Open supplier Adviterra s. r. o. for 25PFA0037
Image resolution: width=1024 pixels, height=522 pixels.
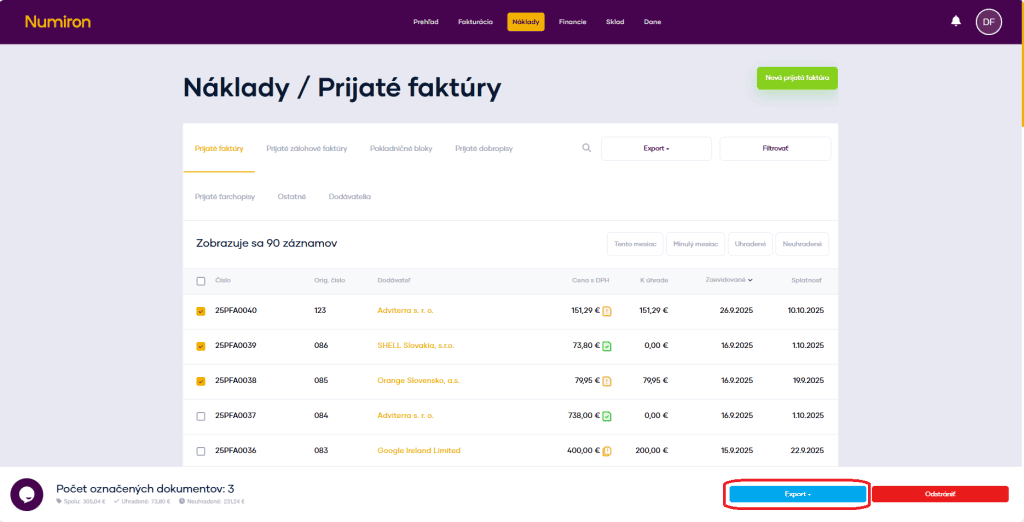pos(406,416)
